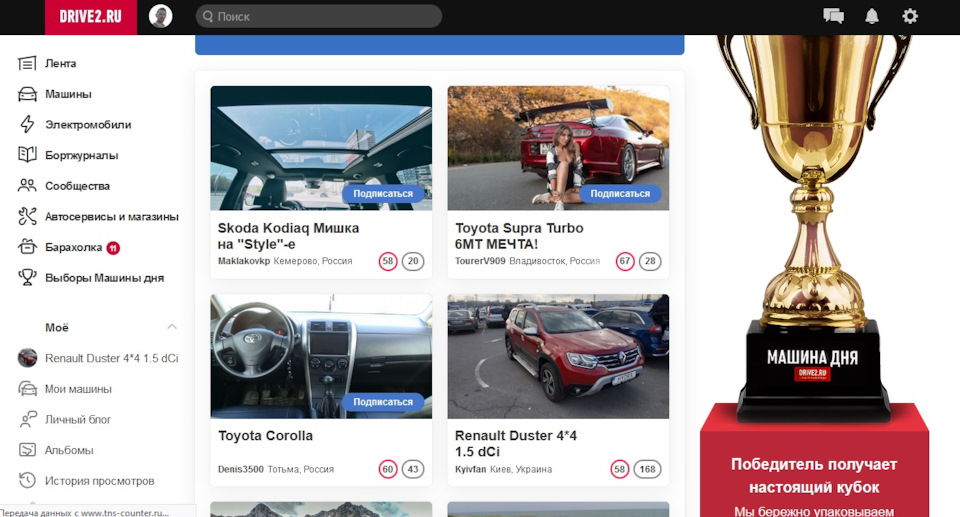This screenshot has height=517, width=960.
Task: Open user Kyivfan profile
Action: tap(470, 469)
